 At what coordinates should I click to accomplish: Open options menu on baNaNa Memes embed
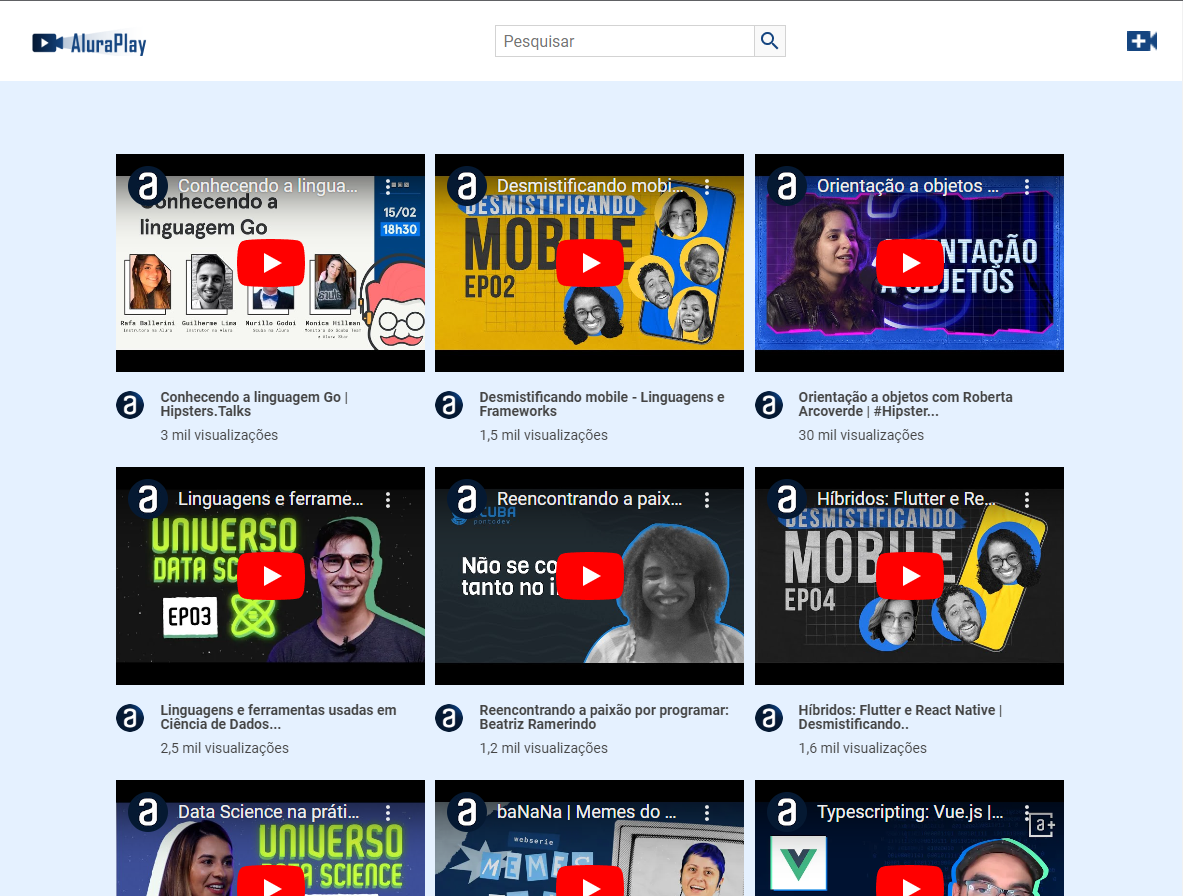(707, 812)
